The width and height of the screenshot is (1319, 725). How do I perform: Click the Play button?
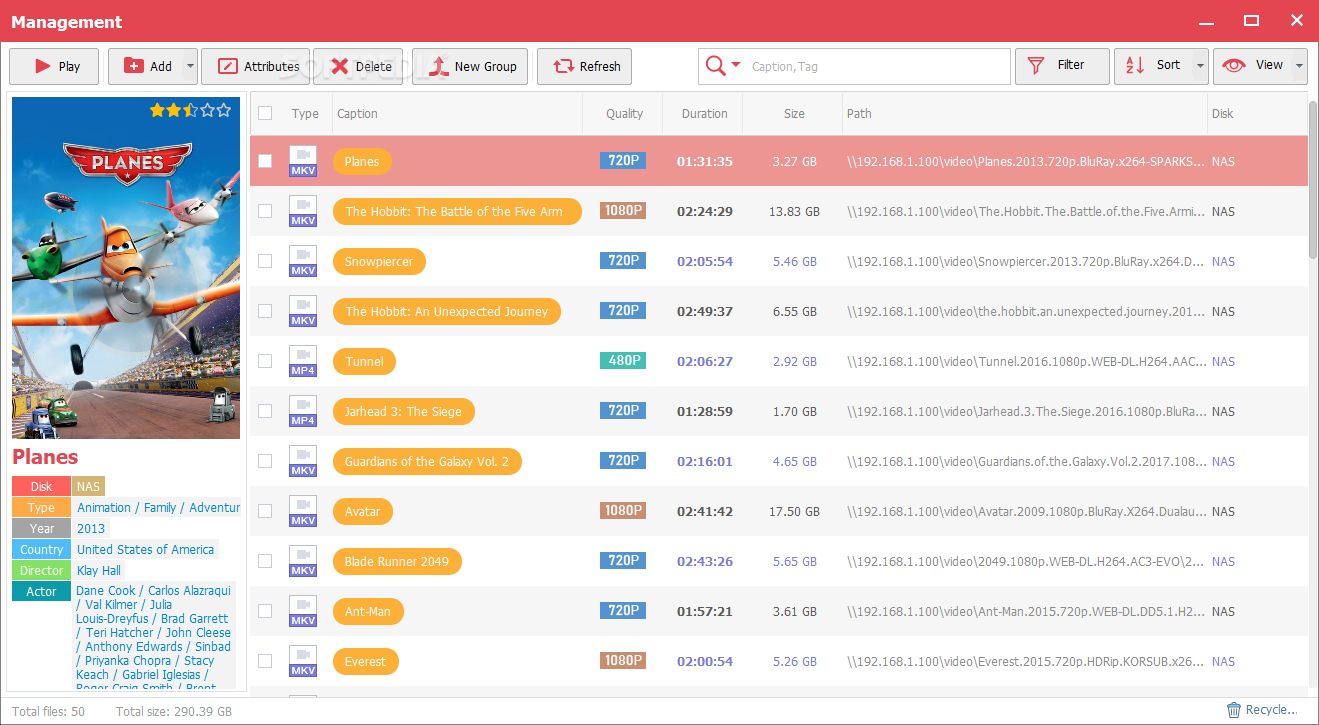(x=54, y=67)
